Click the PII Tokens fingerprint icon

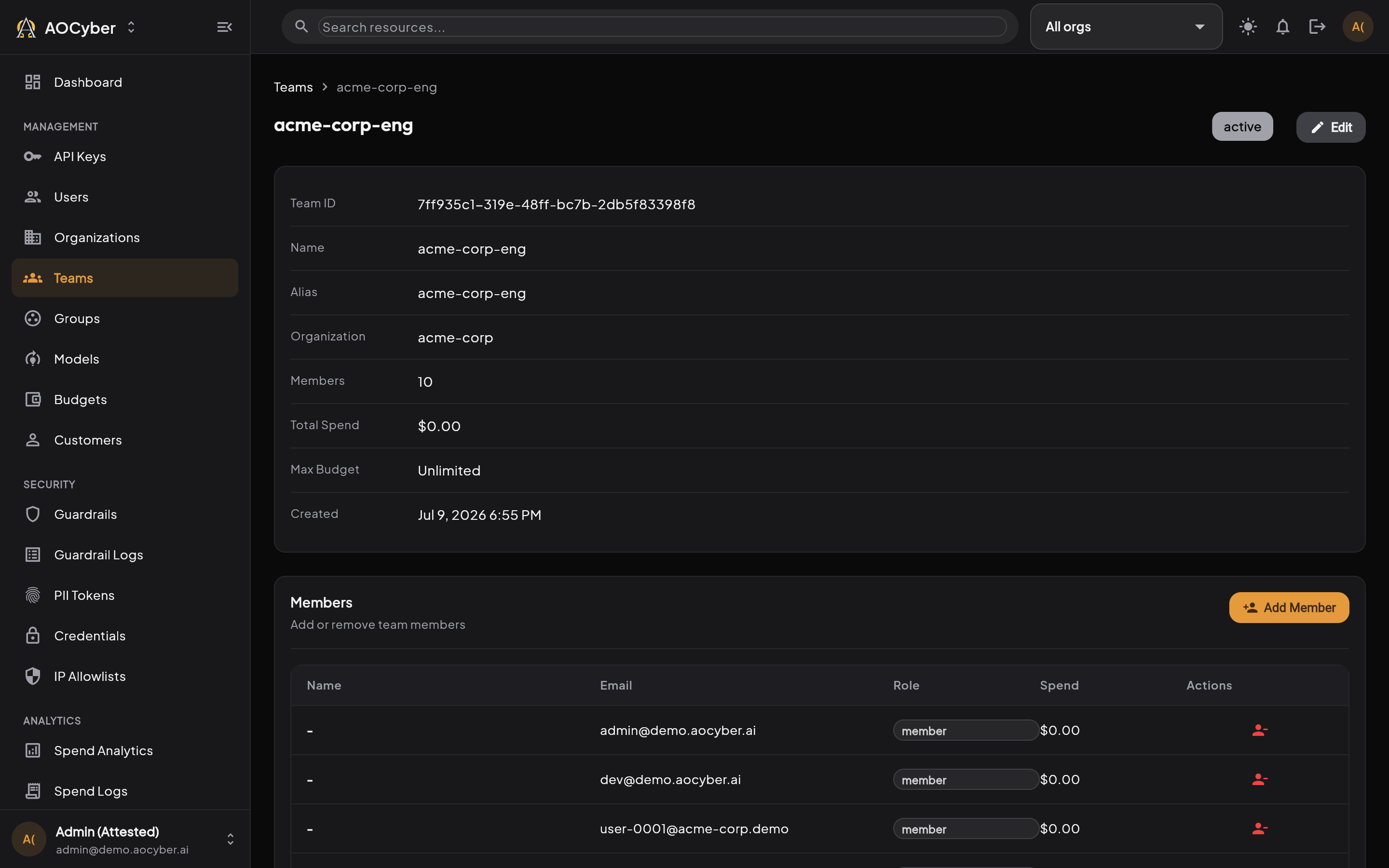coord(33,596)
